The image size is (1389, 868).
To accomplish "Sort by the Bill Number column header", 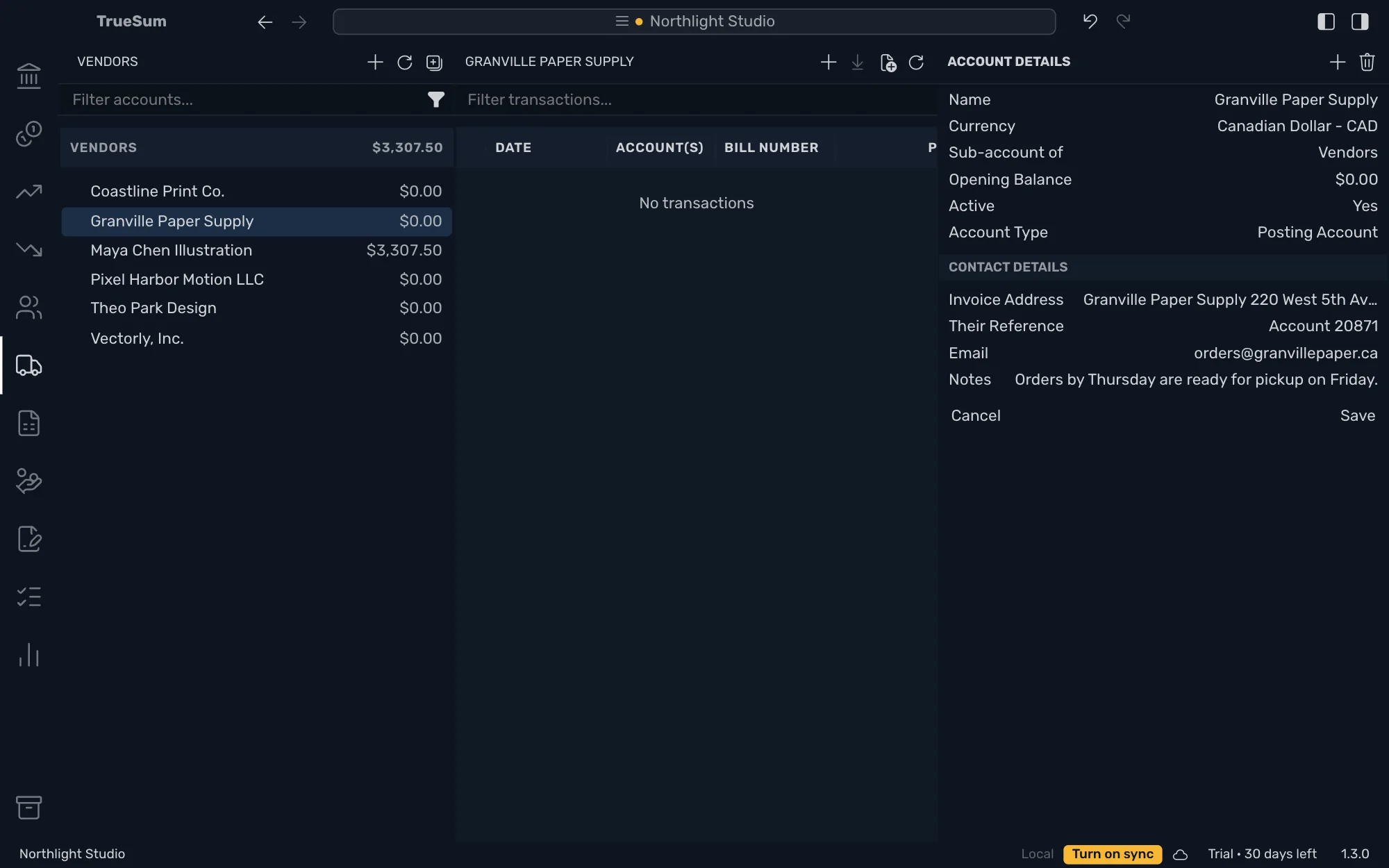I will coord(772,148).
